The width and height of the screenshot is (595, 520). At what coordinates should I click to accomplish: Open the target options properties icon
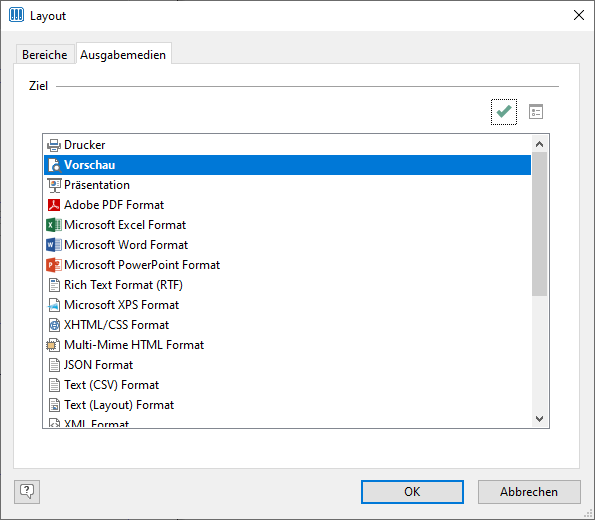click(536, 112)
